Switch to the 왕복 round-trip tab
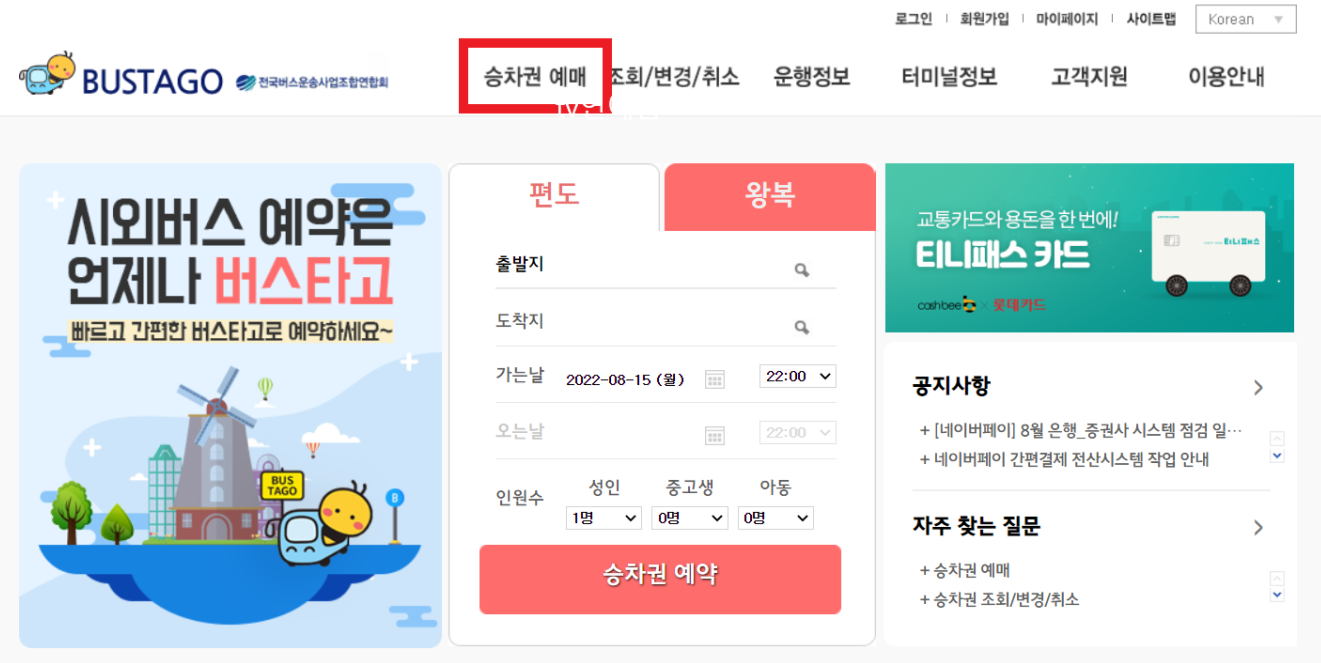Screen dimensions: 1321x663 click(x=769, y=196)
